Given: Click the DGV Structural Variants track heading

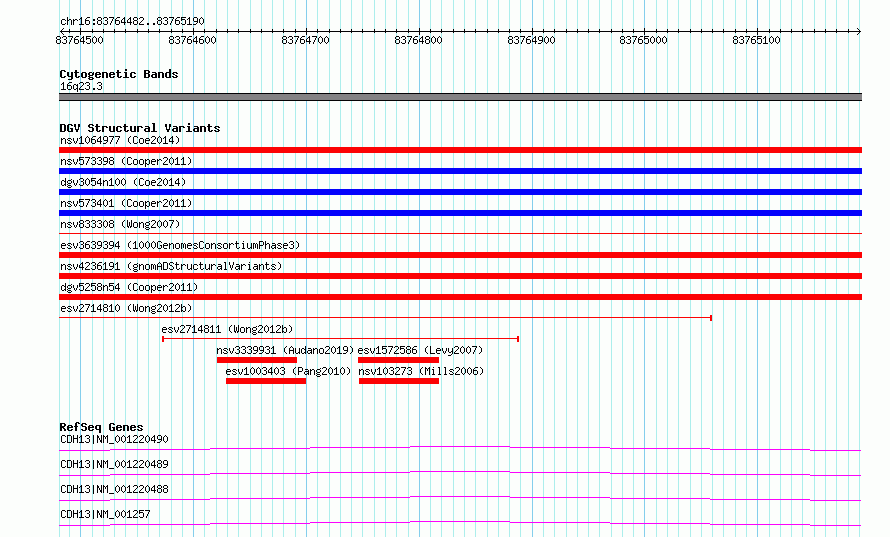Looking at the screenshot, I should (x=140, y=128).
